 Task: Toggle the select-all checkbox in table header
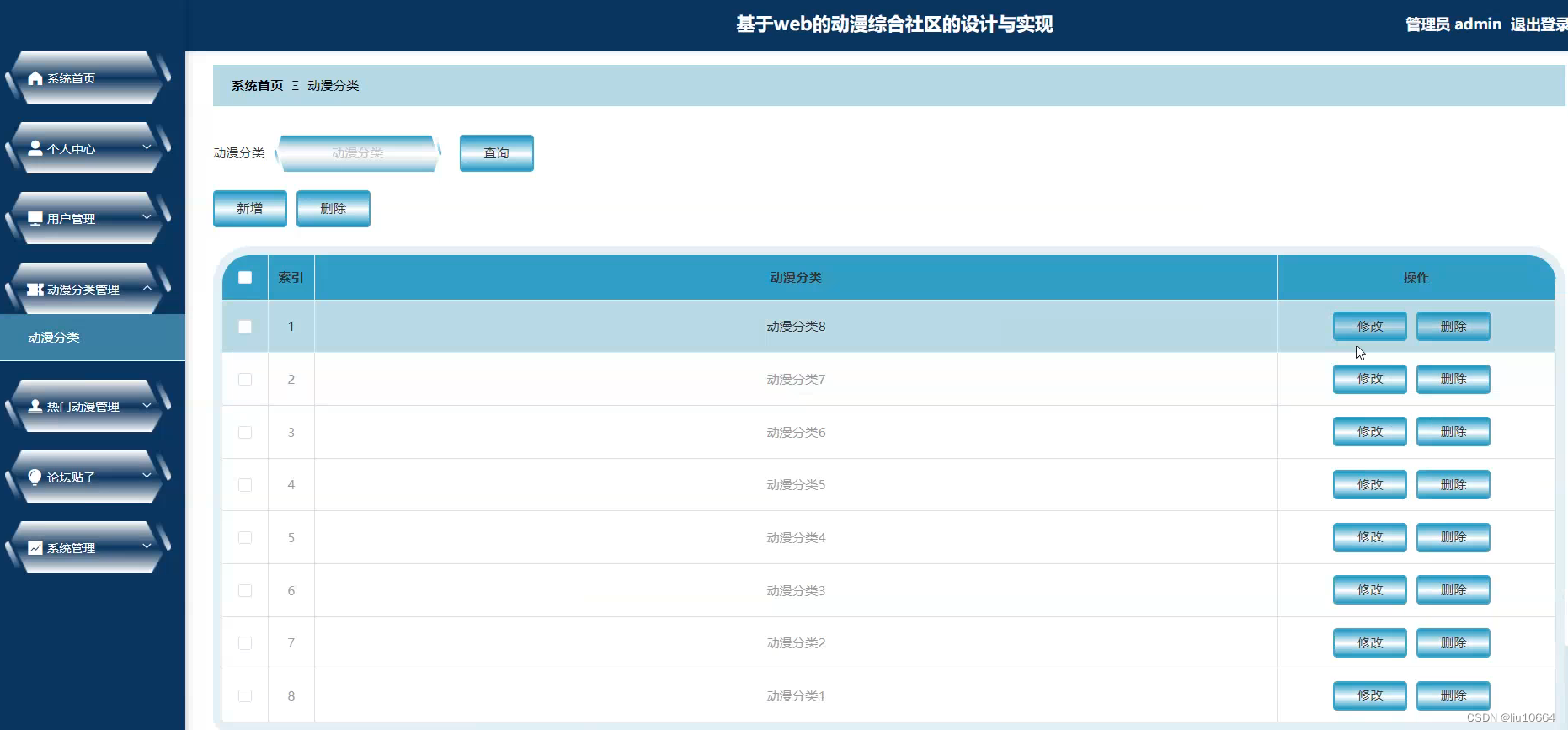(x=245, y=277)
